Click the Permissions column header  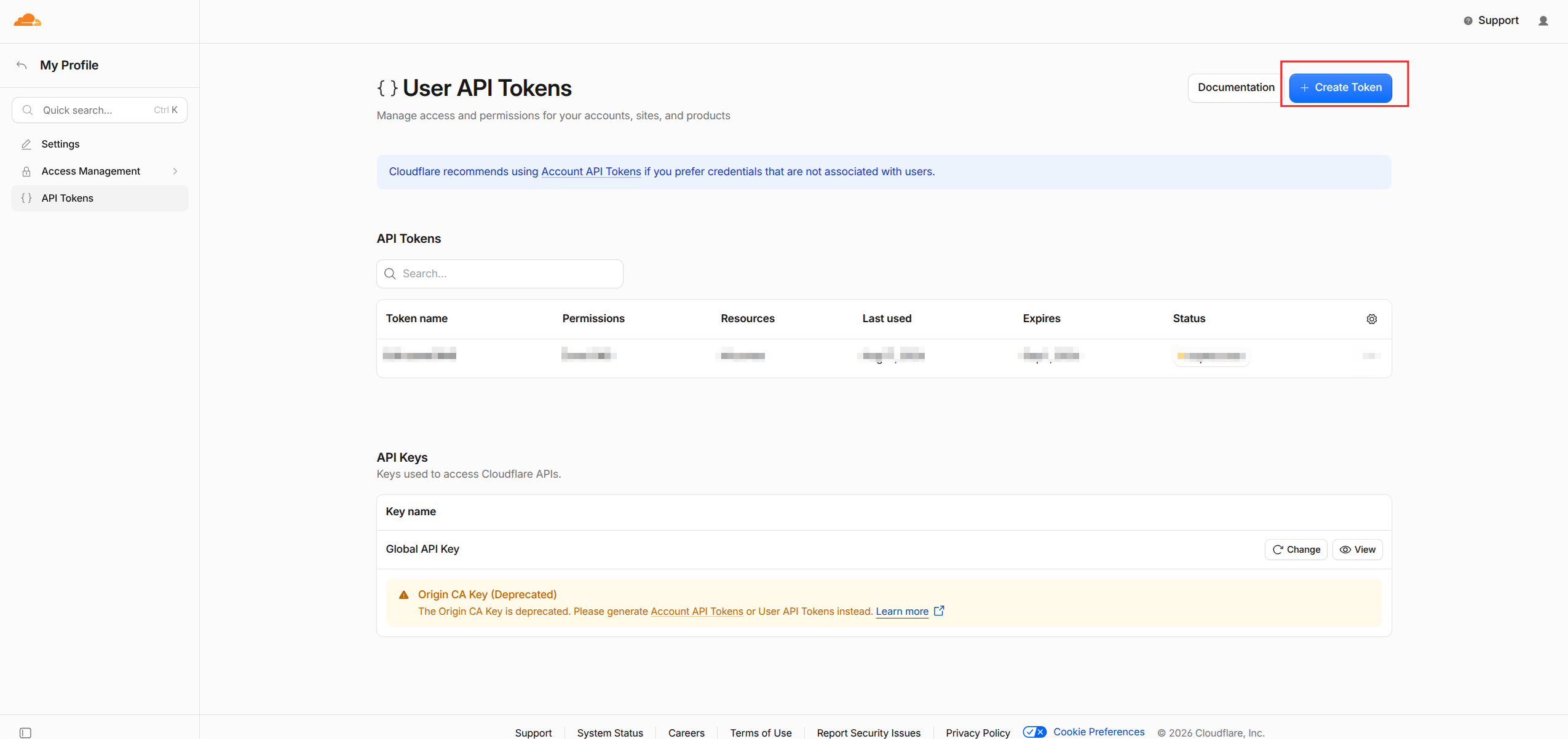(x=593, y=318)
